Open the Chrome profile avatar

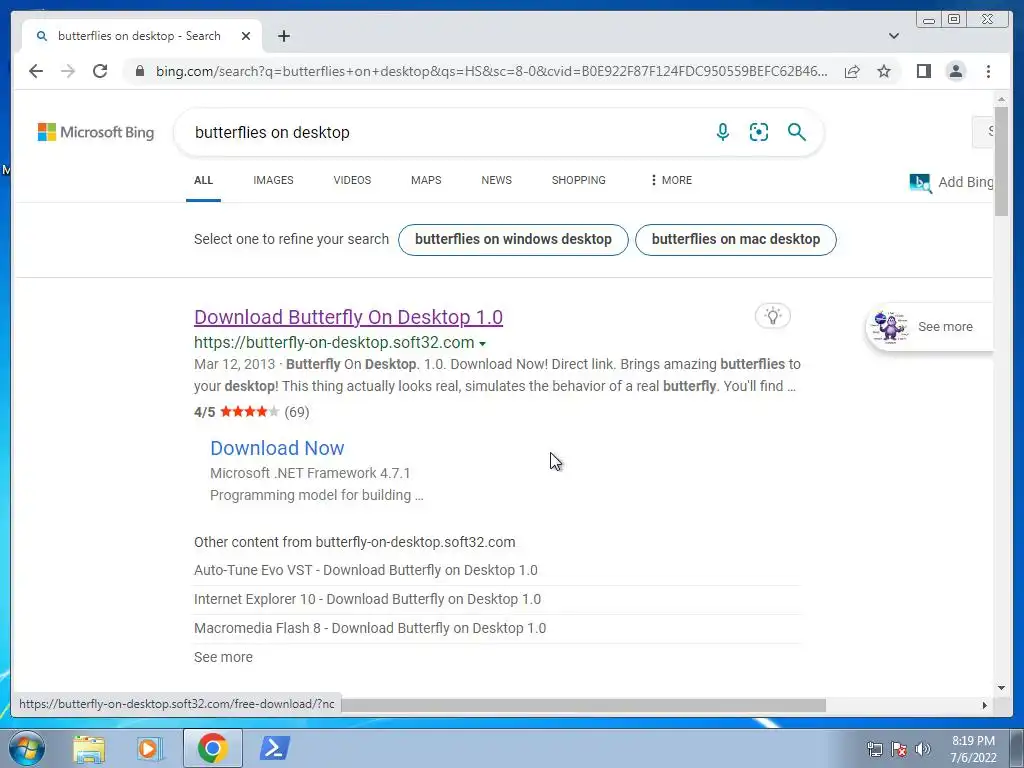tap(955, 71)
